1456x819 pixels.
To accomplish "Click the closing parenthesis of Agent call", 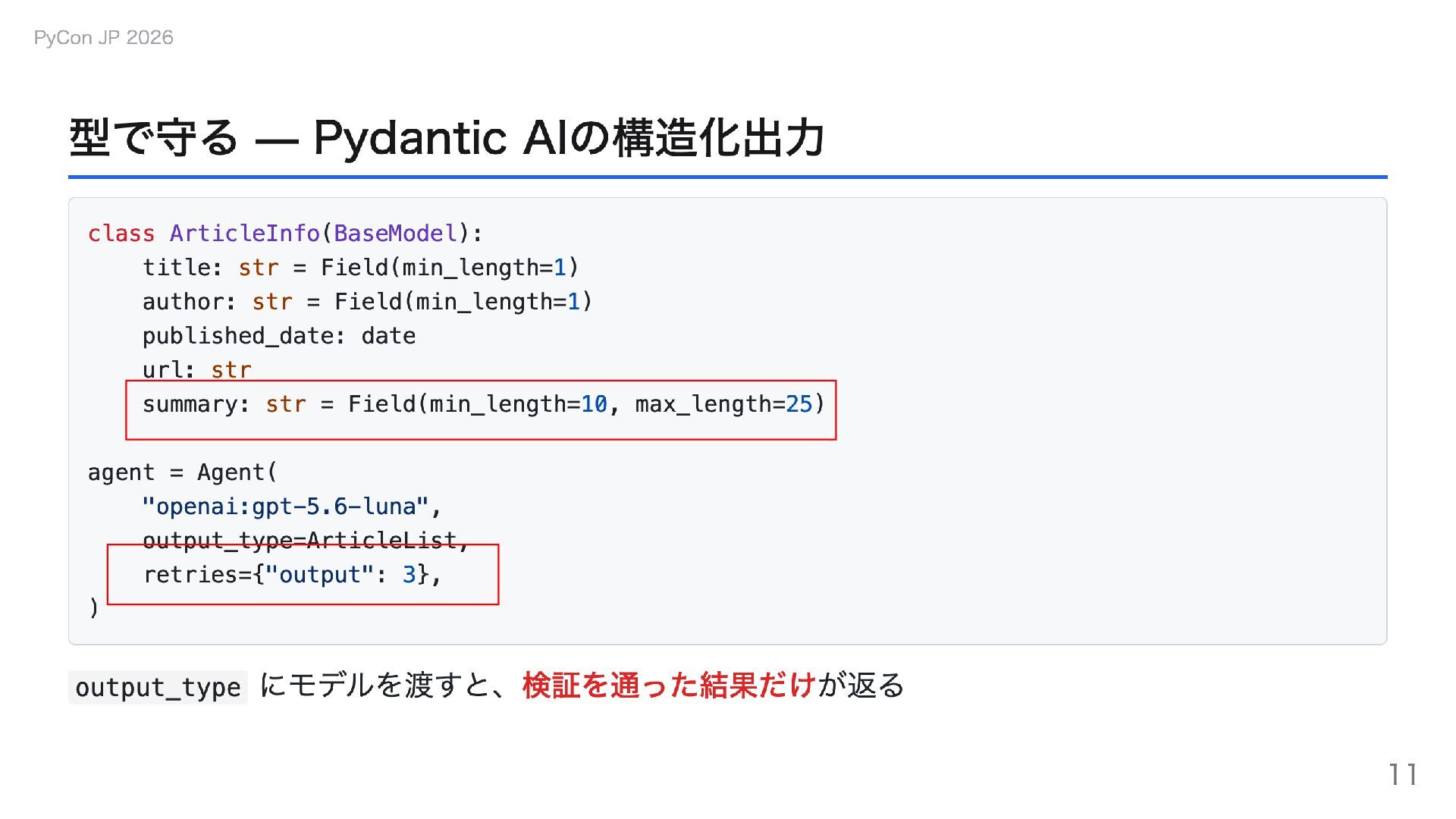I will tap(94, 608).
